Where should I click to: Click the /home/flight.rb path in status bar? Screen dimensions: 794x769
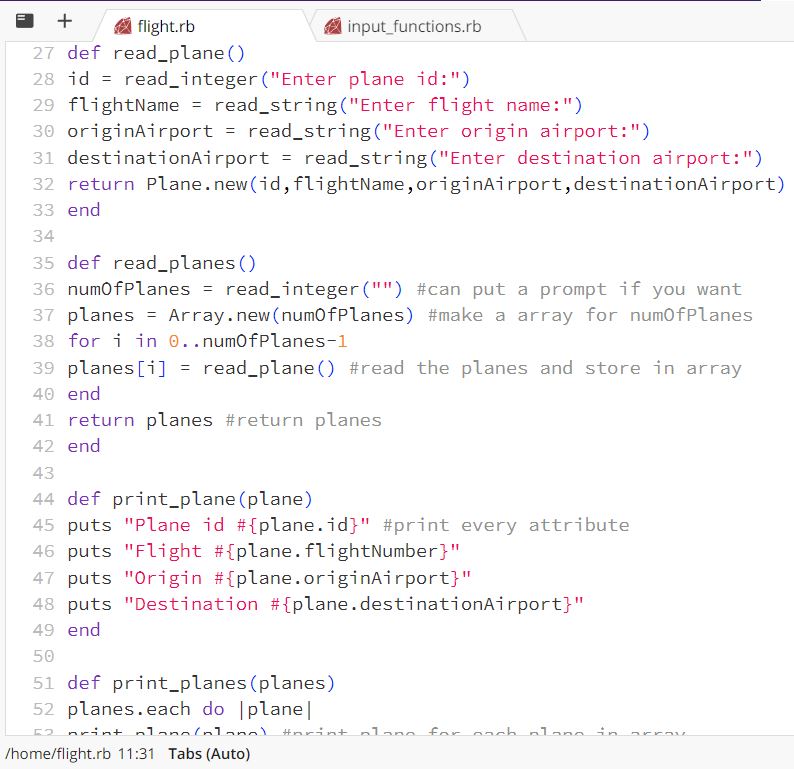[58, 754]
